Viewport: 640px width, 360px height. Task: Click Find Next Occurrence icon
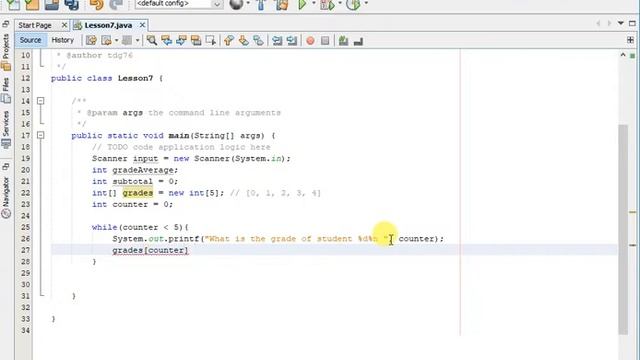(181, 40)
